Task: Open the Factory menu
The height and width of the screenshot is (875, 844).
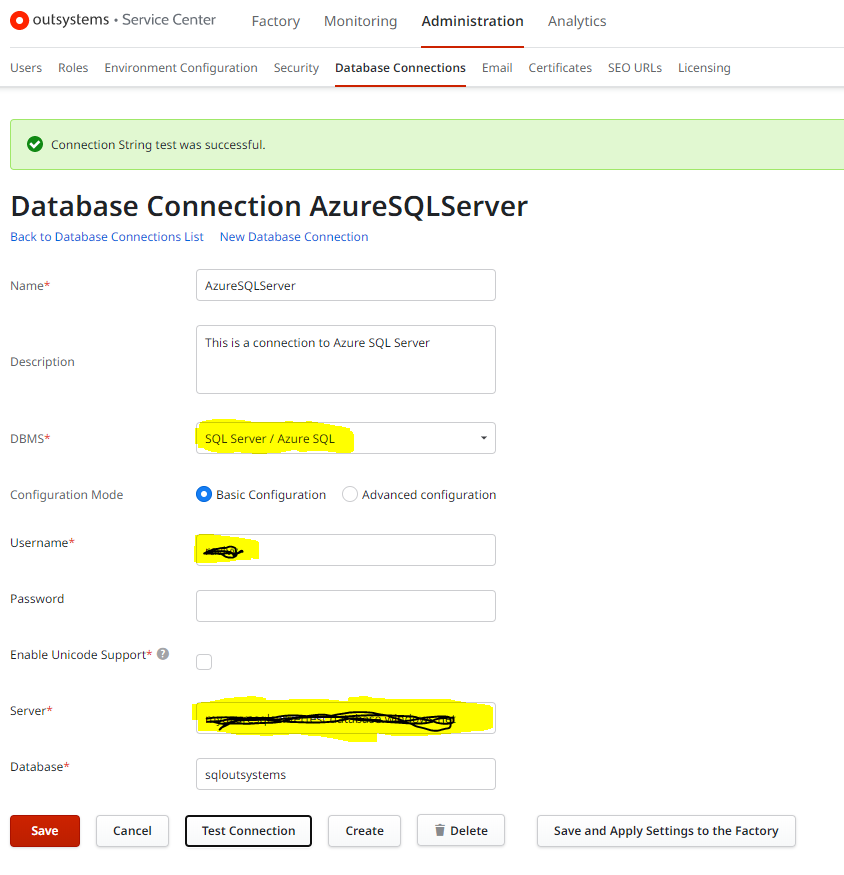Action: point(275,21)
